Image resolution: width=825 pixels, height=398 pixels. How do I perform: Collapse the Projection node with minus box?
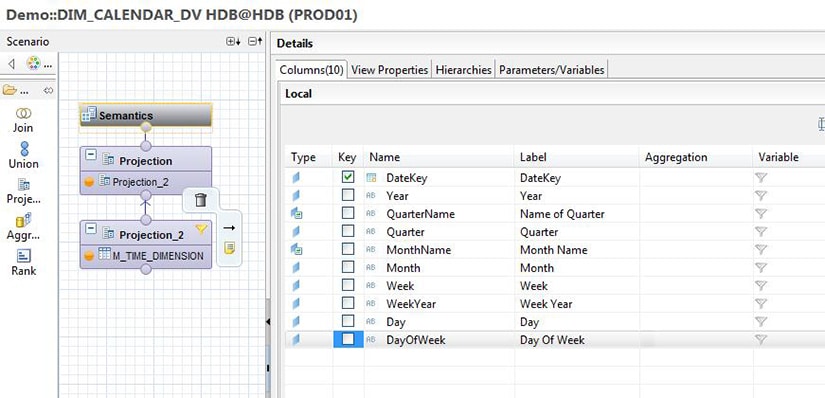(x=91, y=155)
